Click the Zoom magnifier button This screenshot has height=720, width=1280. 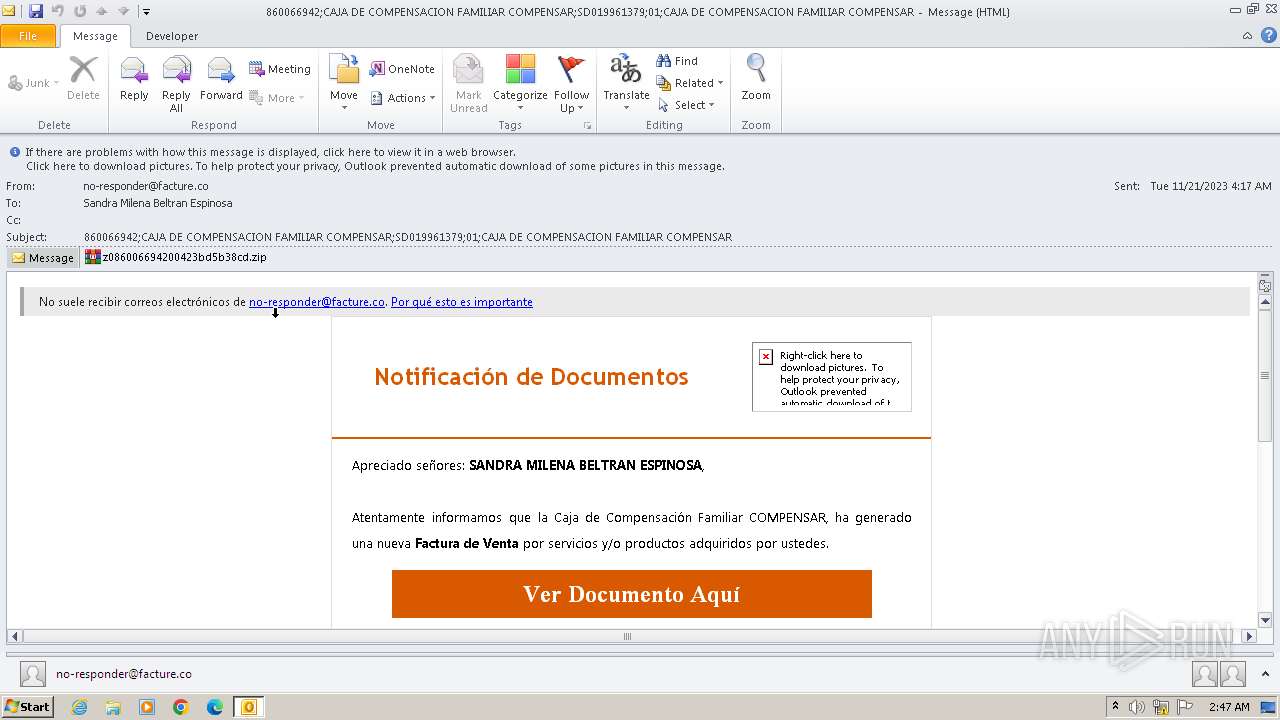(x=756, y=80)
